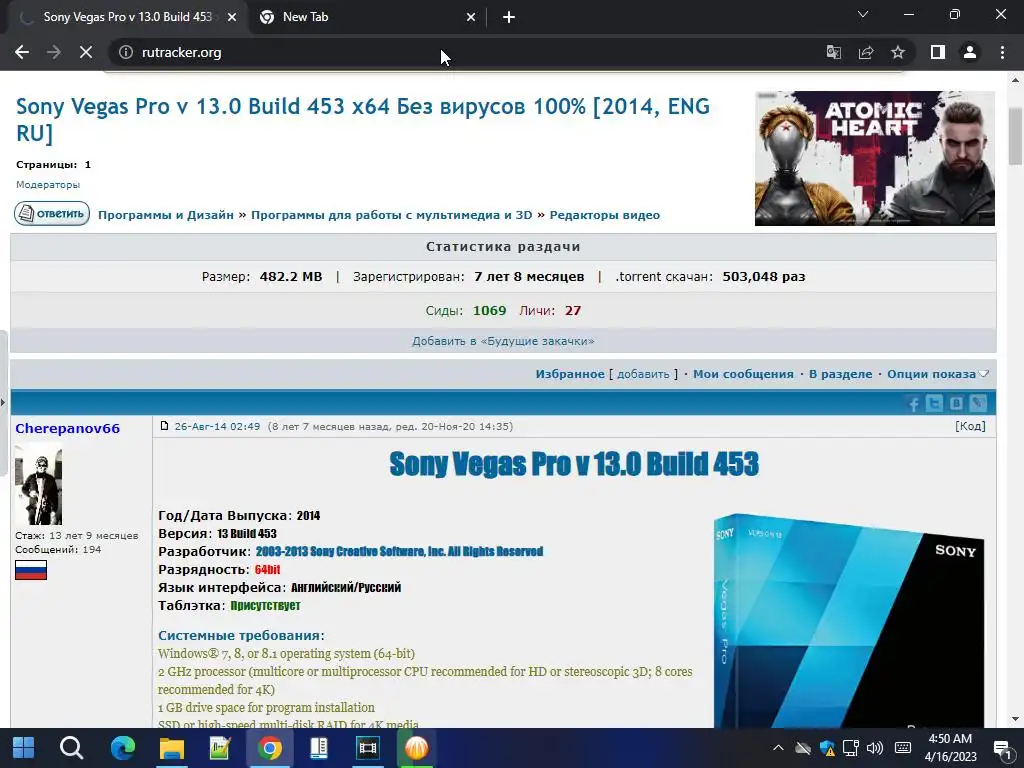The height and width of the screenshot is (768, 1024).
Task: Open Программы для работы с мультимедиа и 3D
Action: (392, 215)
